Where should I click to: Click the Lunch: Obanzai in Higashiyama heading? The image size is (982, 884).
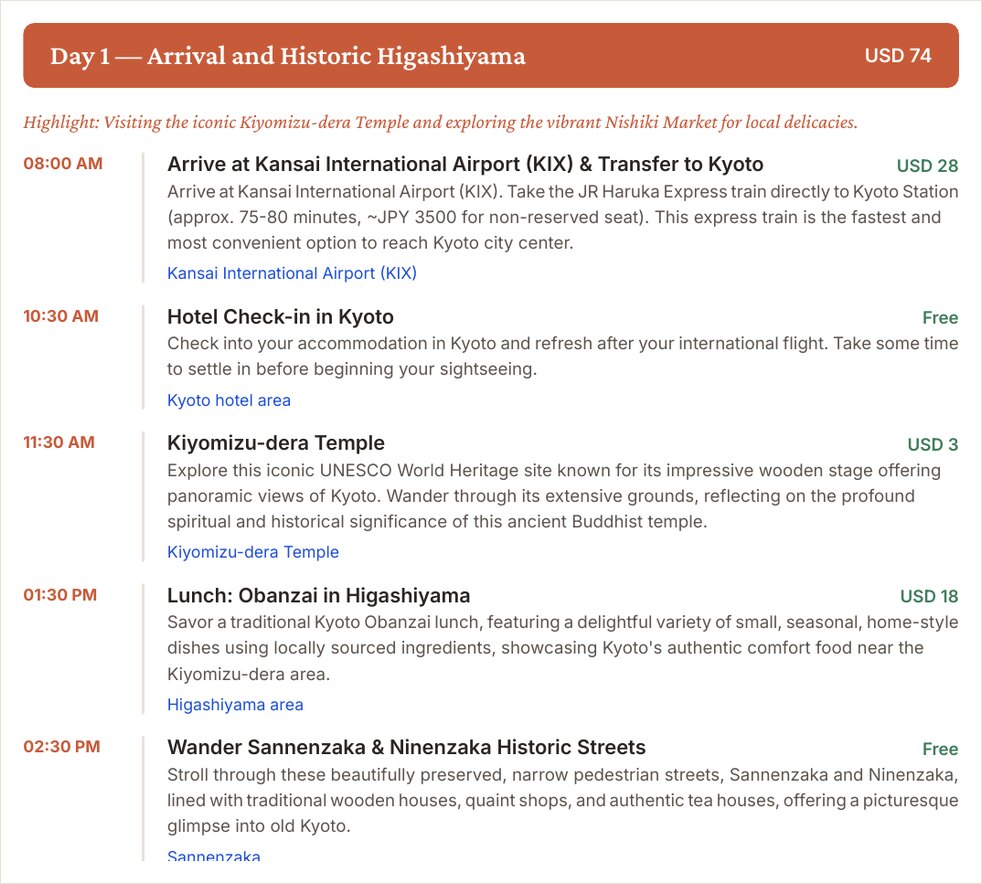coord(318,595)
